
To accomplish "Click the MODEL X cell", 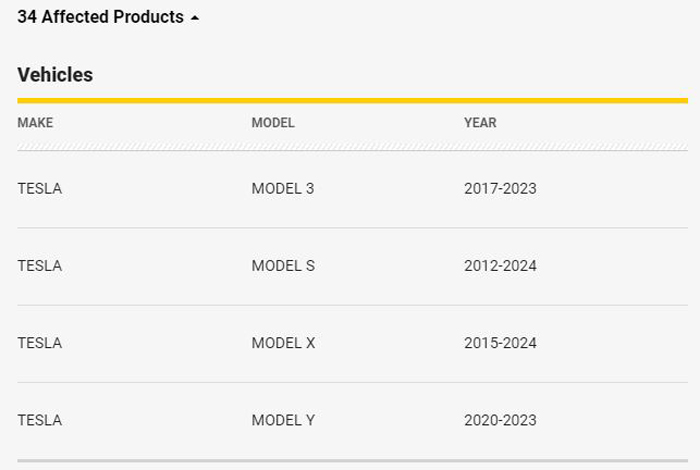I will 283,343.
